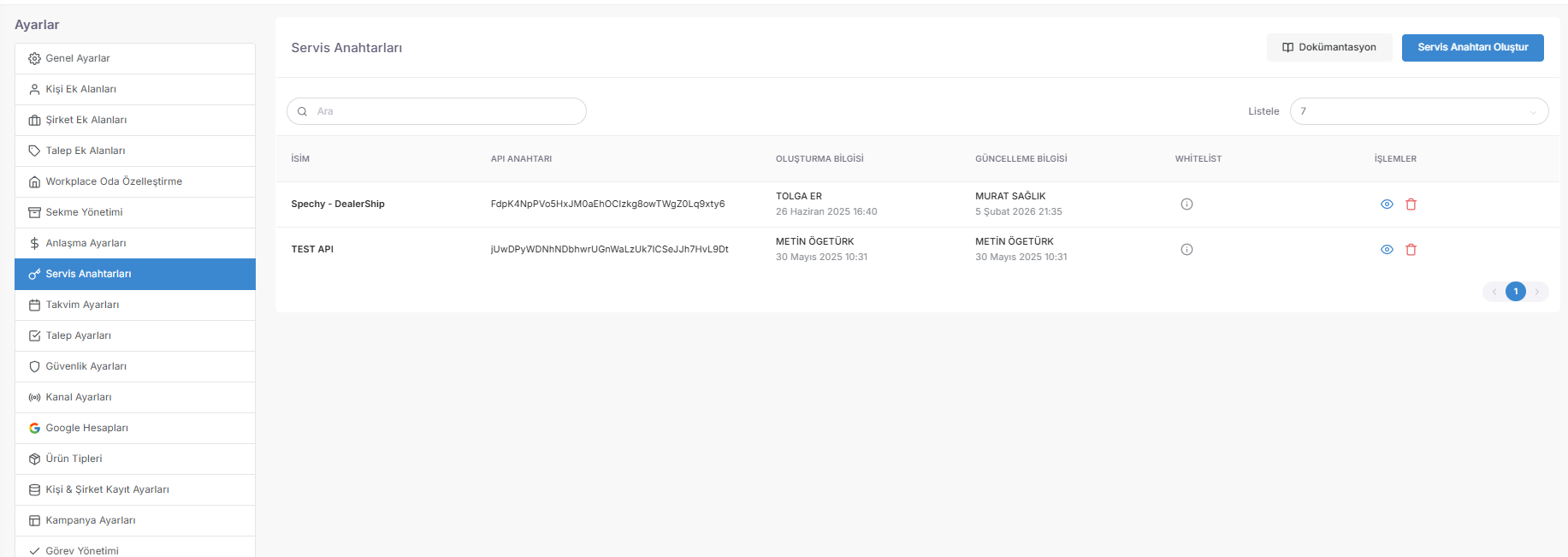The image size is (1568, 557).
Task: Click the WHİTELİST column header
Action: 1198,159
